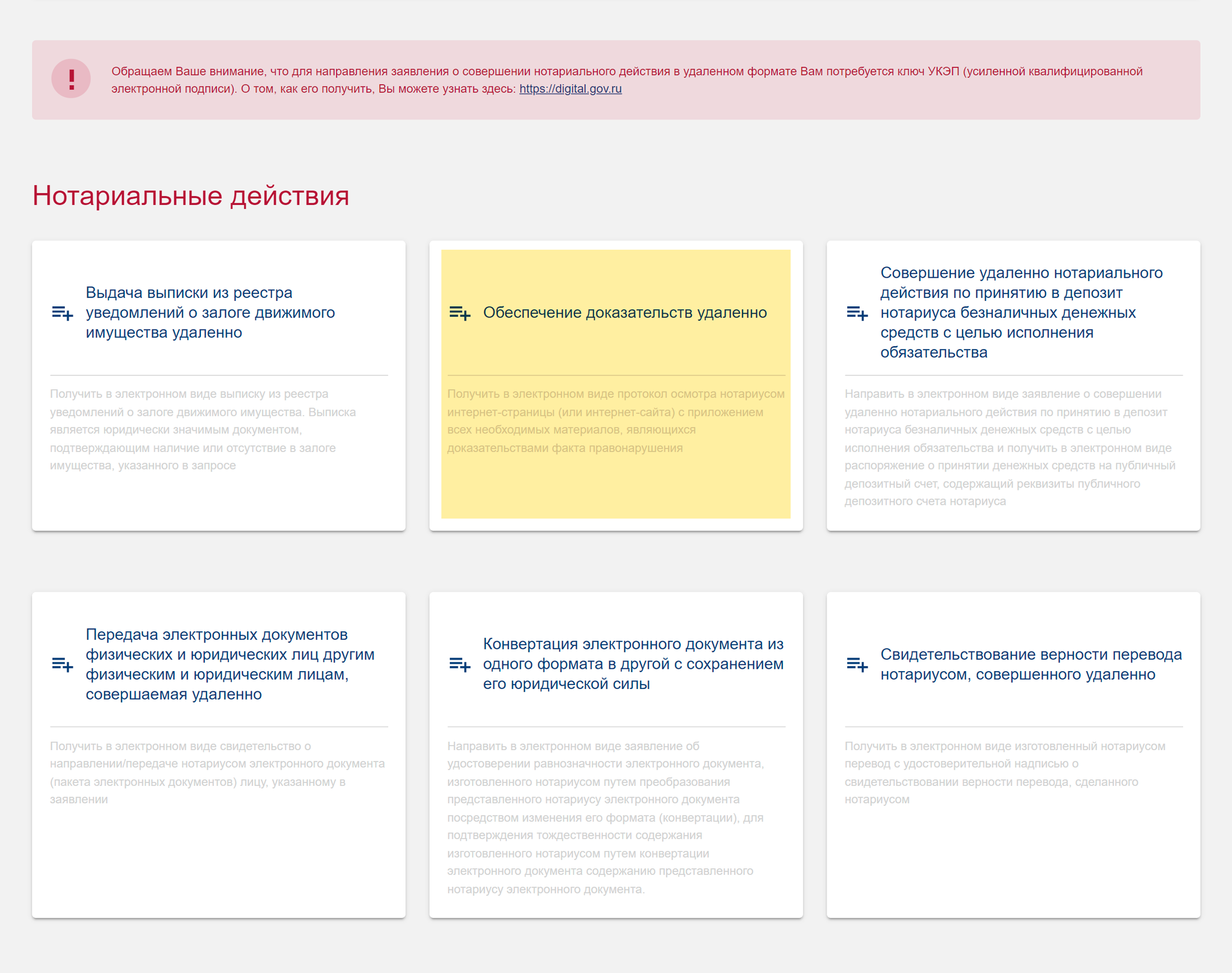1232x973 pixels.
Task: Click list-plus icon beside notary deposit card
Action: coord(857,313)
